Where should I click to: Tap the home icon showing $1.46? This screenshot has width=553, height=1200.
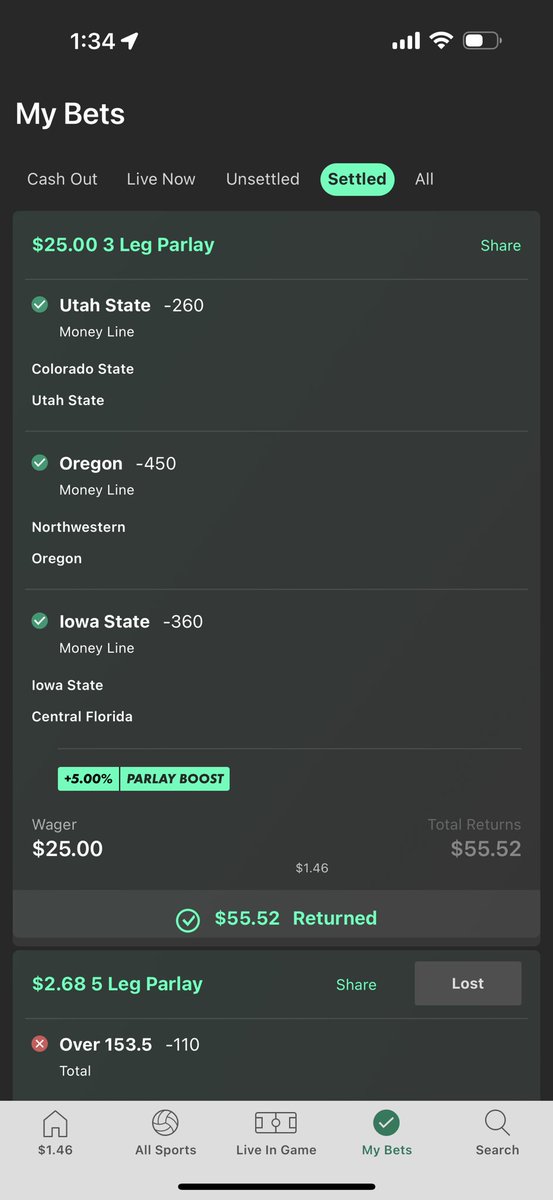[55, 1123]
